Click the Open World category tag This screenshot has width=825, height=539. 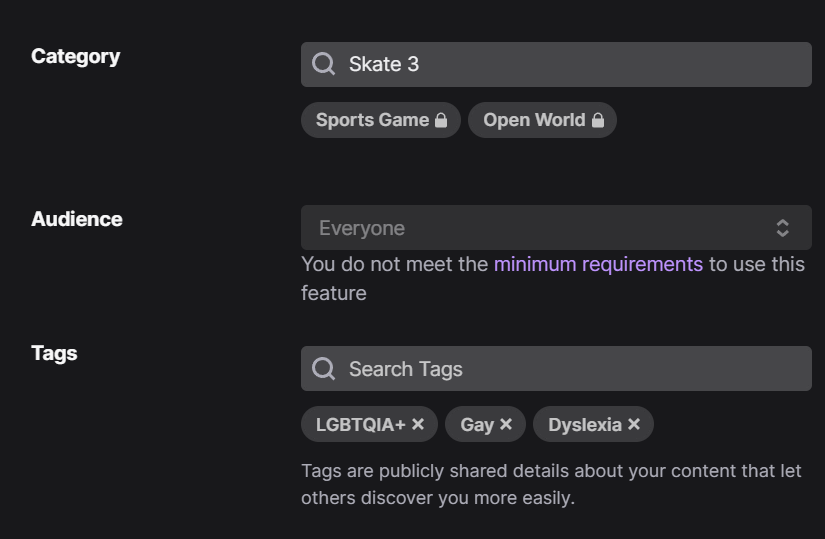point(542,120)
